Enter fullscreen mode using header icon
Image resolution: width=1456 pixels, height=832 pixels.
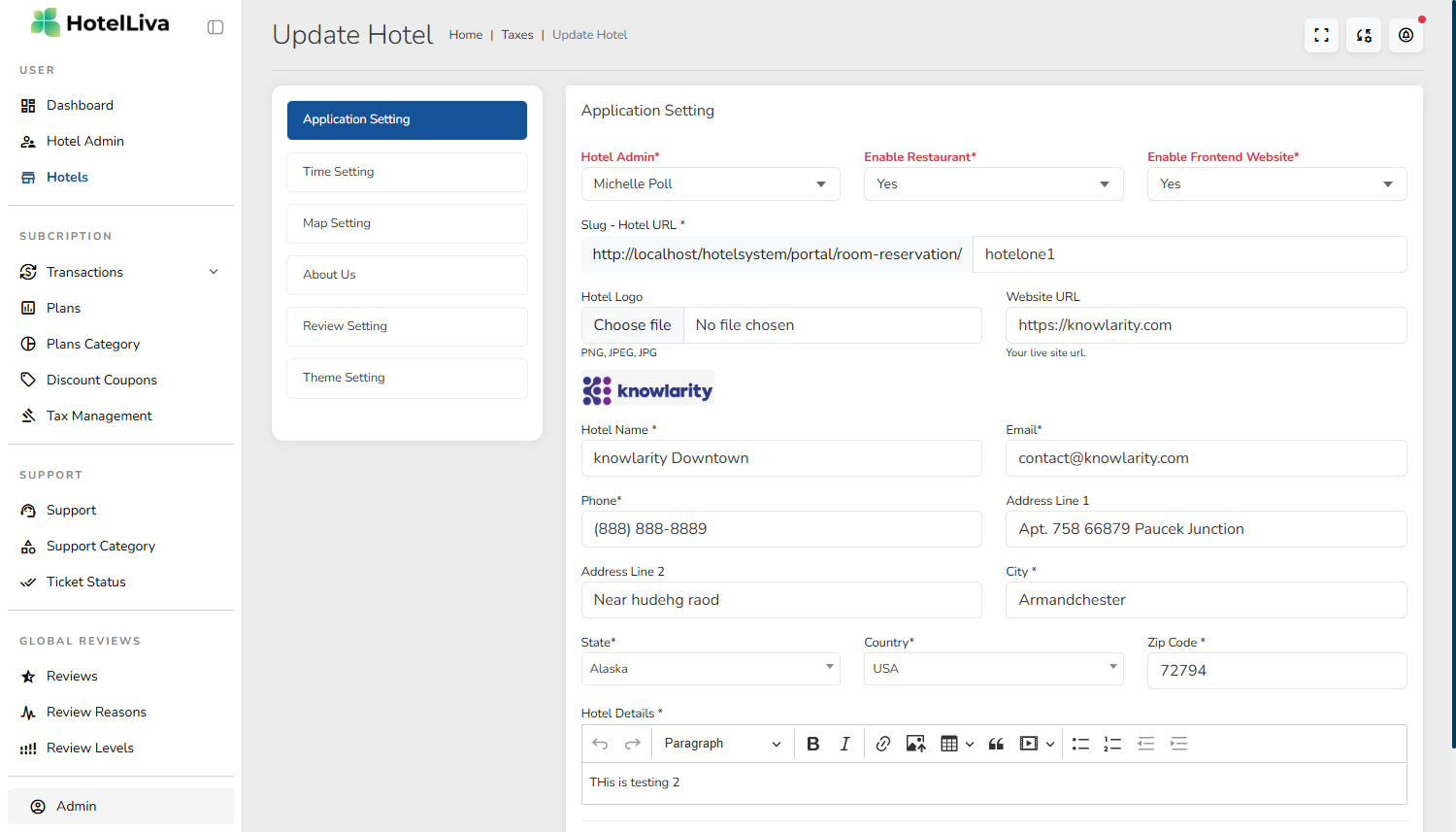(x=1321, y=35)
